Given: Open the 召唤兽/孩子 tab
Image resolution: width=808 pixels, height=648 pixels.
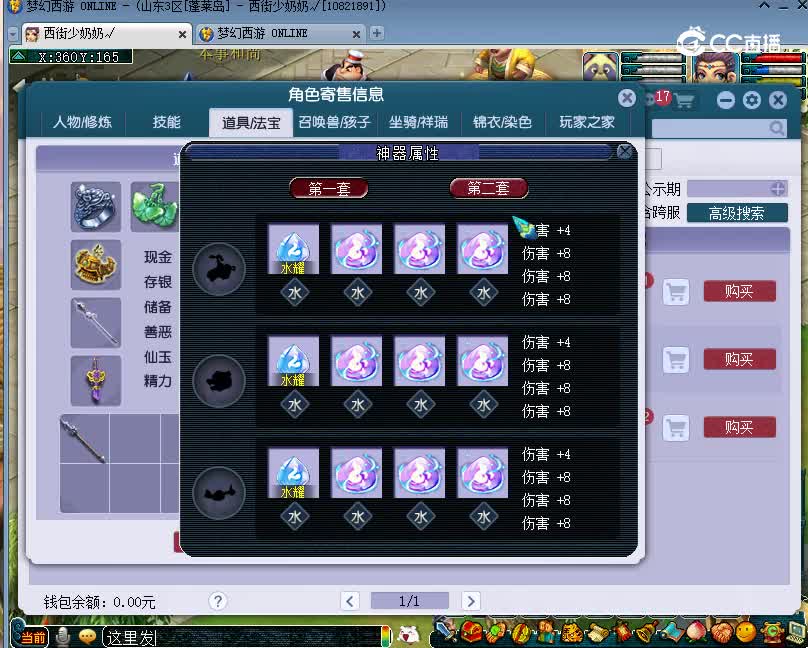Looking at the screenshot, I should click(334, 122).
